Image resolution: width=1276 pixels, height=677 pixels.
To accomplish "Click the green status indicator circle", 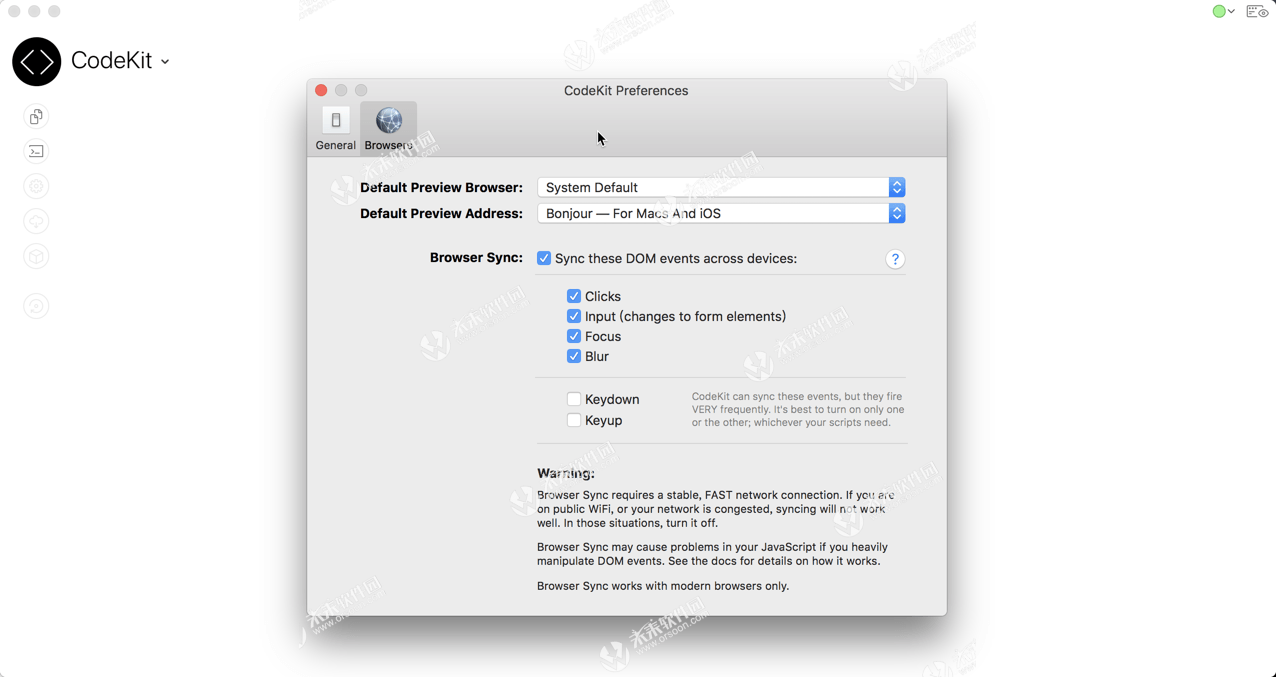I will tap(1220, 10).
